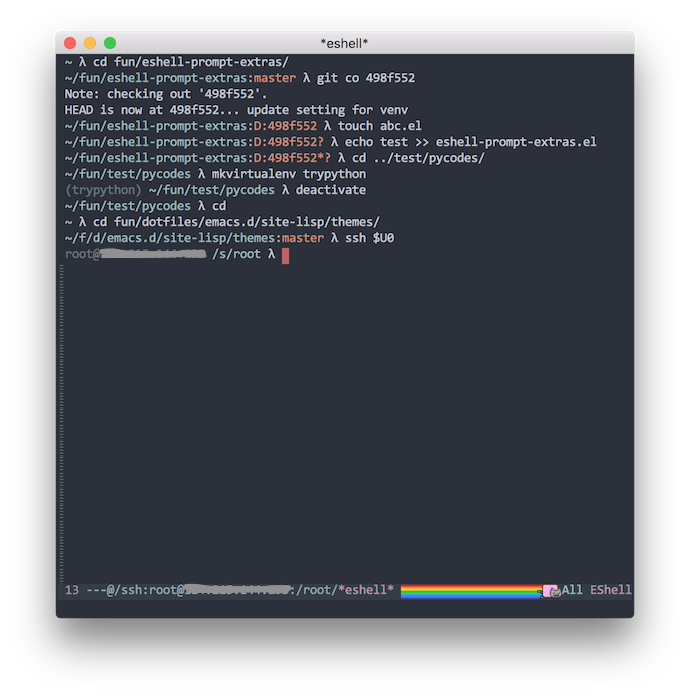Click the yellow minimize window button
This screenshot has height=698, width=690.
90,43
